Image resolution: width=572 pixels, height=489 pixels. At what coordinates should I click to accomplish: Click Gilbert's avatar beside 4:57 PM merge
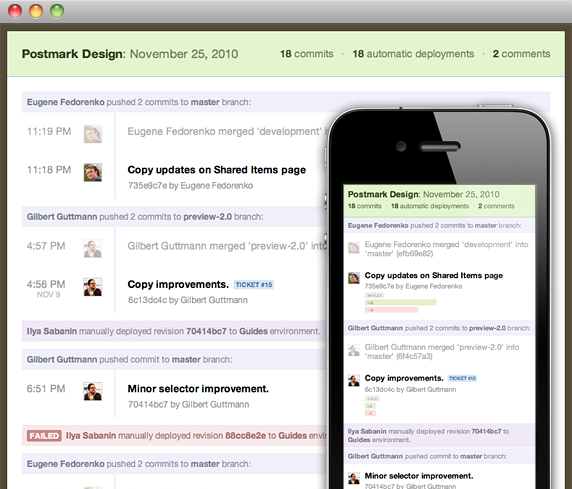click(x=93, y=249)
